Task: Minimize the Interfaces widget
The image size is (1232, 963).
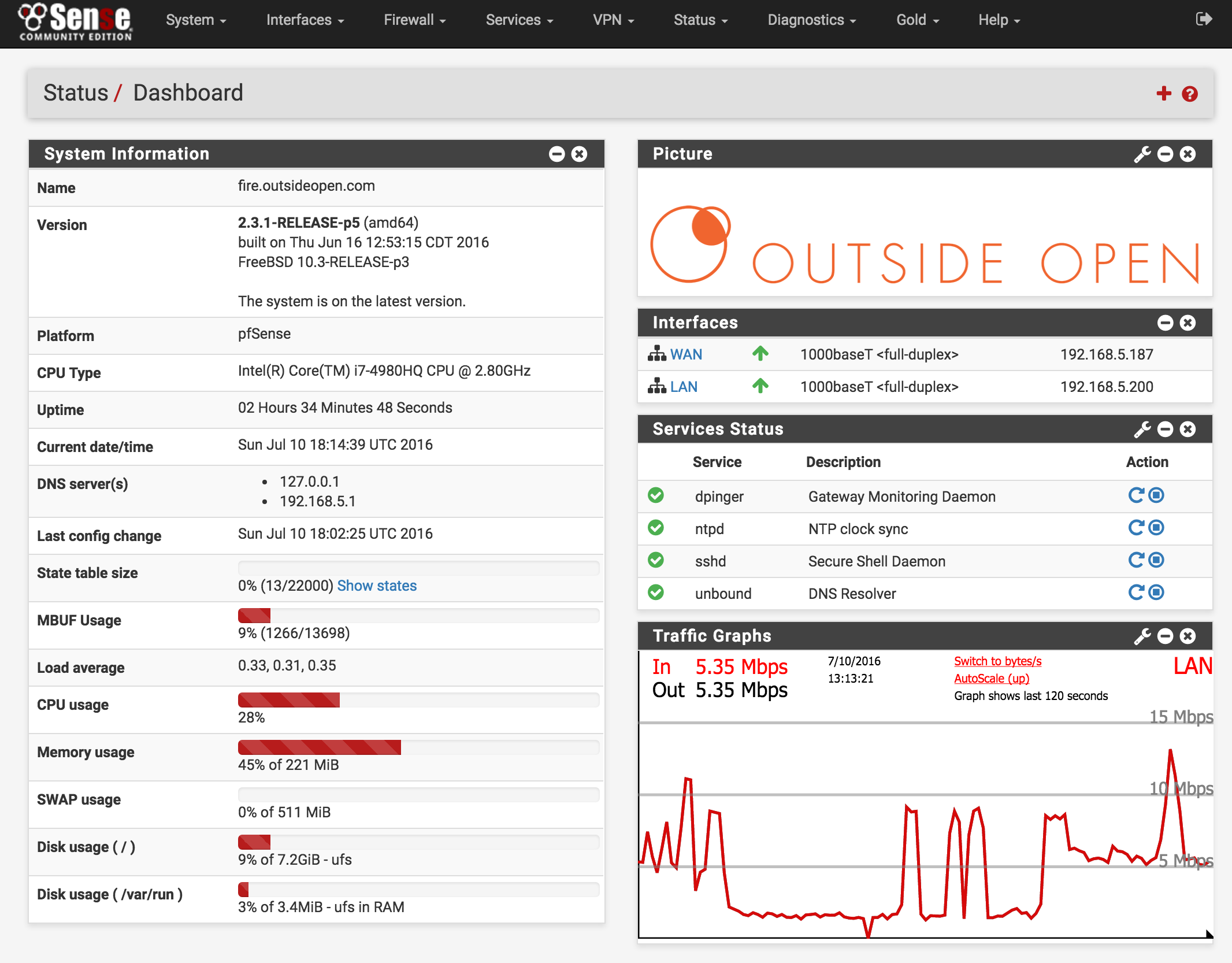Action: [1165, 323]
